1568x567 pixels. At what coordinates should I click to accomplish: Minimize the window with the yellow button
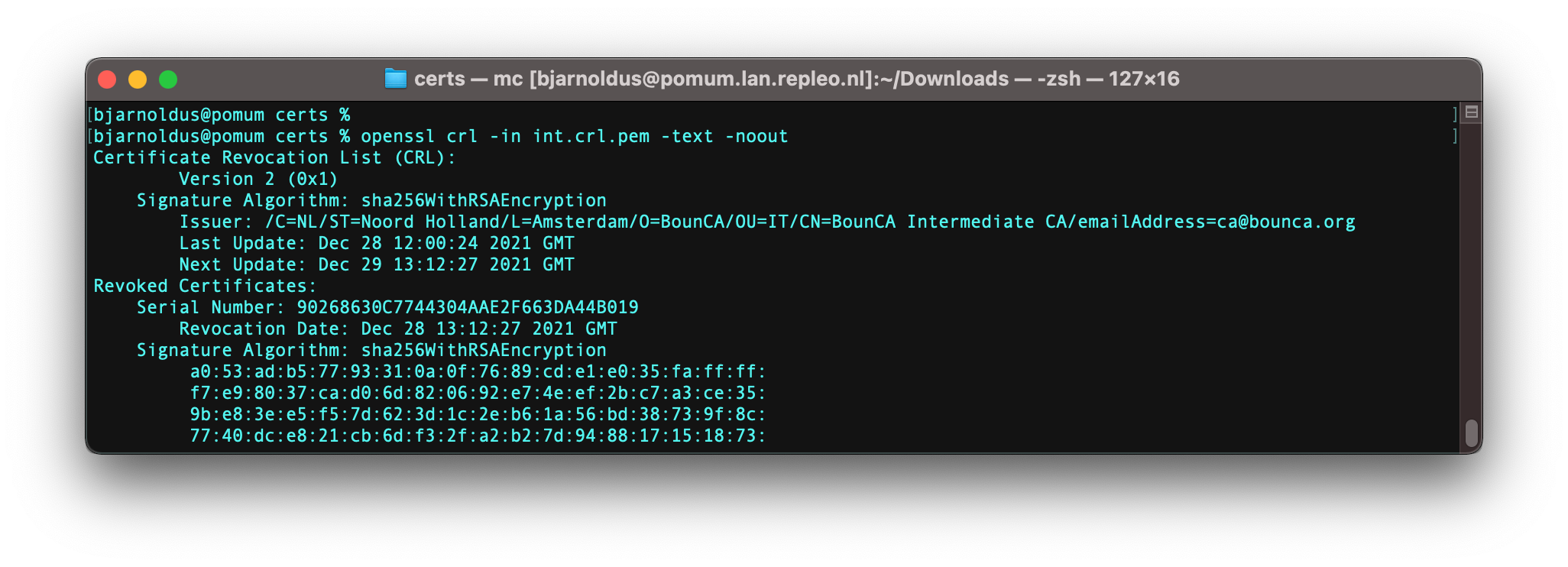point(138,79)
